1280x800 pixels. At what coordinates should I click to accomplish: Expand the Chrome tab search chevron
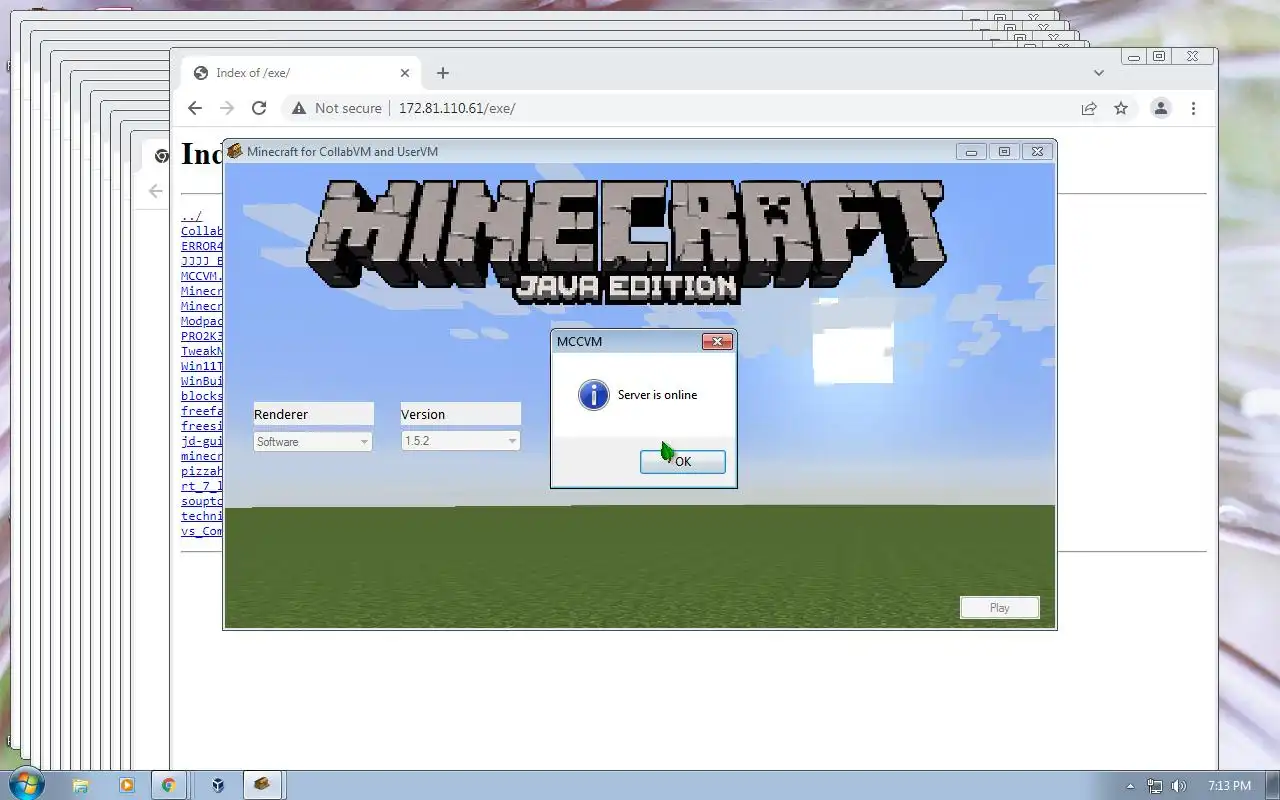[1099, 73]
